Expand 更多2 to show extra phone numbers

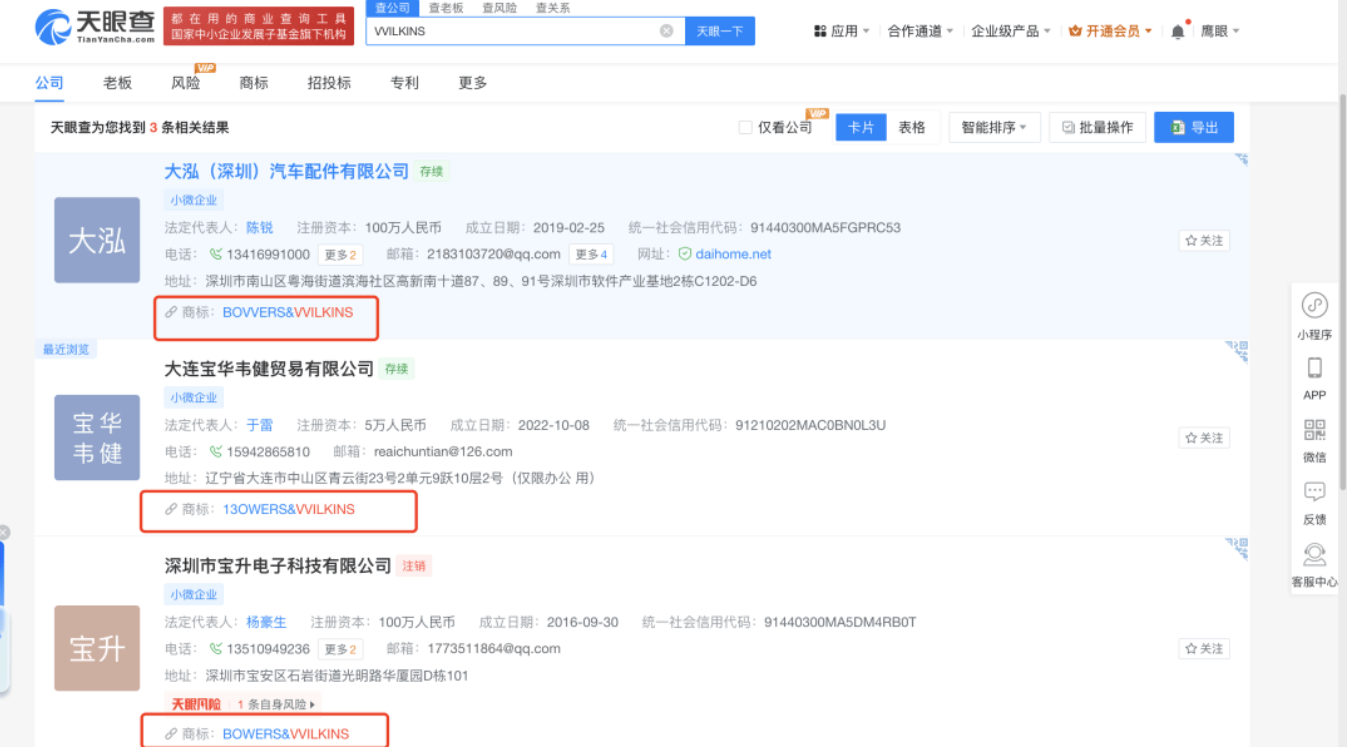pos(339,254)
